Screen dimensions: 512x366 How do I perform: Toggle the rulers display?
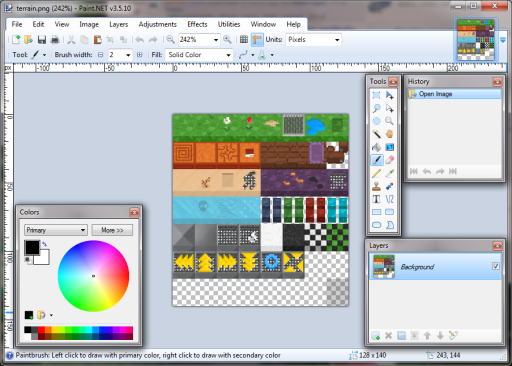pyautogui.click(x=257, y=40)
